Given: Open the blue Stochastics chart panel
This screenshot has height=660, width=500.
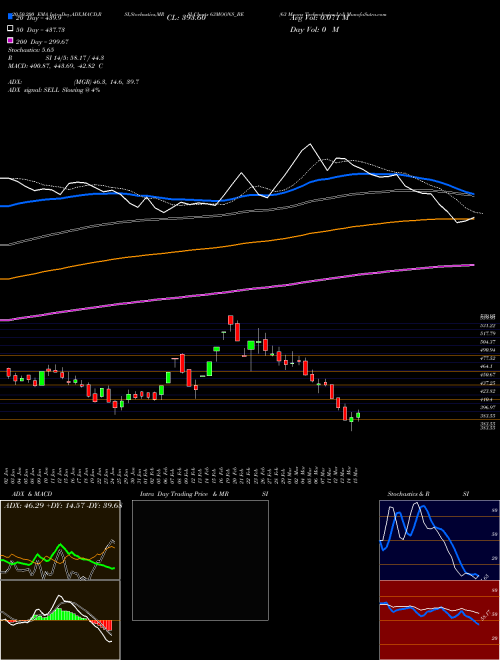Looking at the screenshot, I should click(x=439, y=540).
